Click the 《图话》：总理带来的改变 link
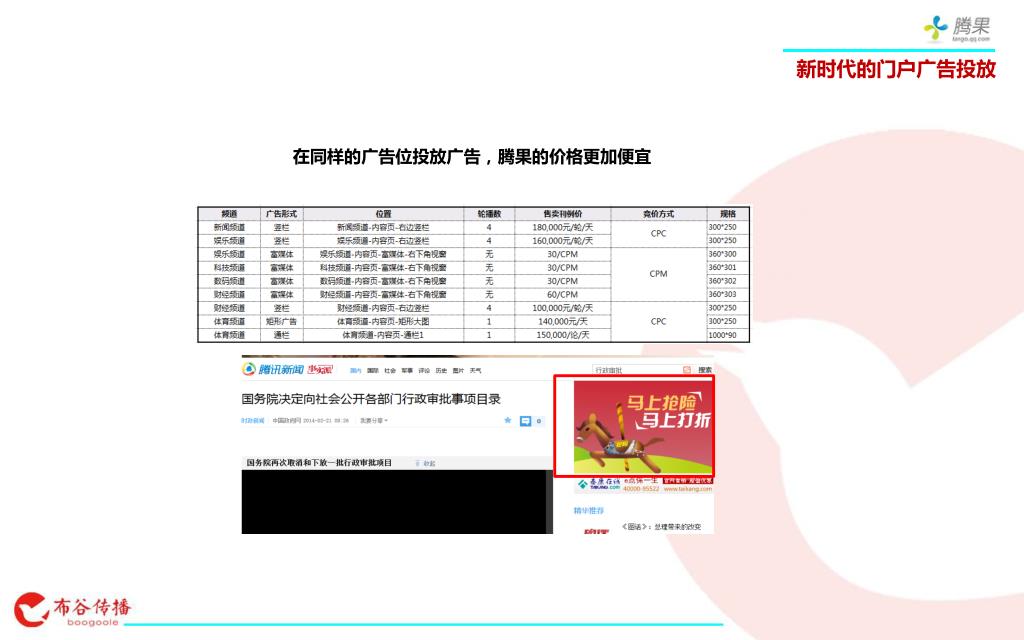This screenshot has height=640, width=1024. pyautogui.click(x=662, y=526)
